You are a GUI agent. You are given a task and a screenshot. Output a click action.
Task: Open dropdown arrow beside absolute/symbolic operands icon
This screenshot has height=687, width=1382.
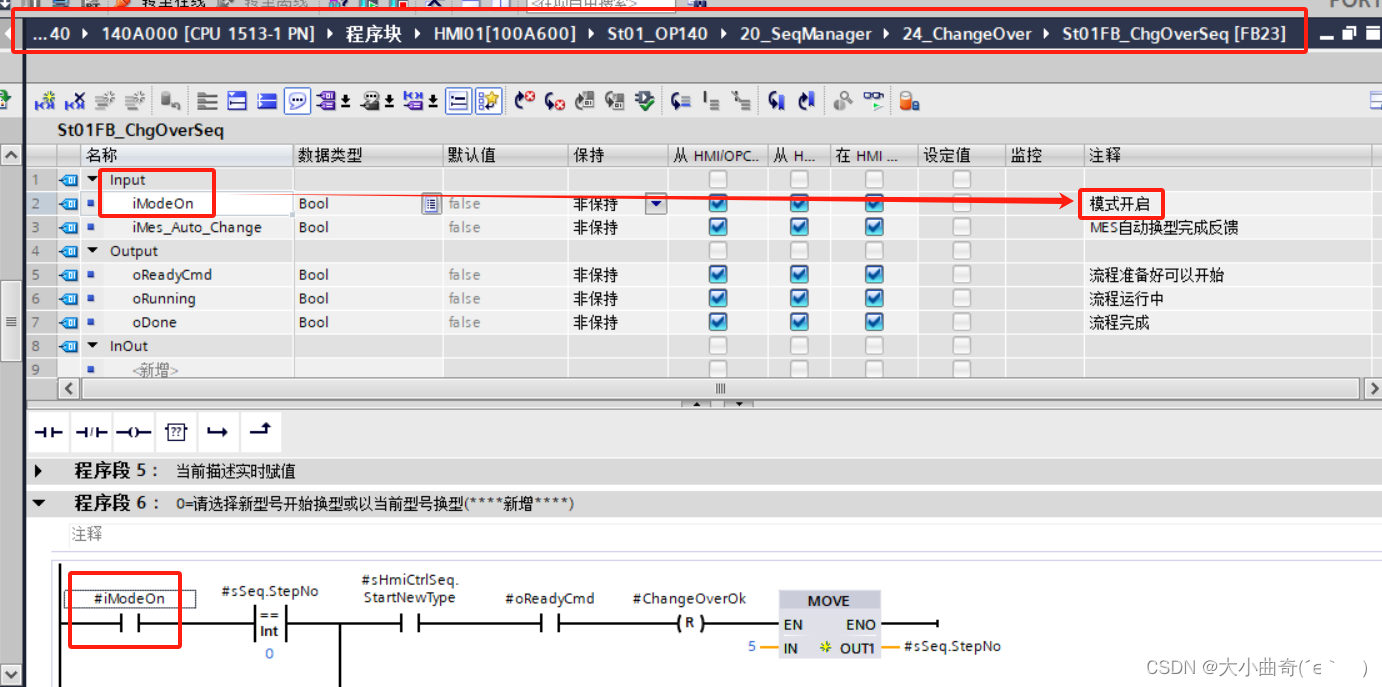point(345,102)
